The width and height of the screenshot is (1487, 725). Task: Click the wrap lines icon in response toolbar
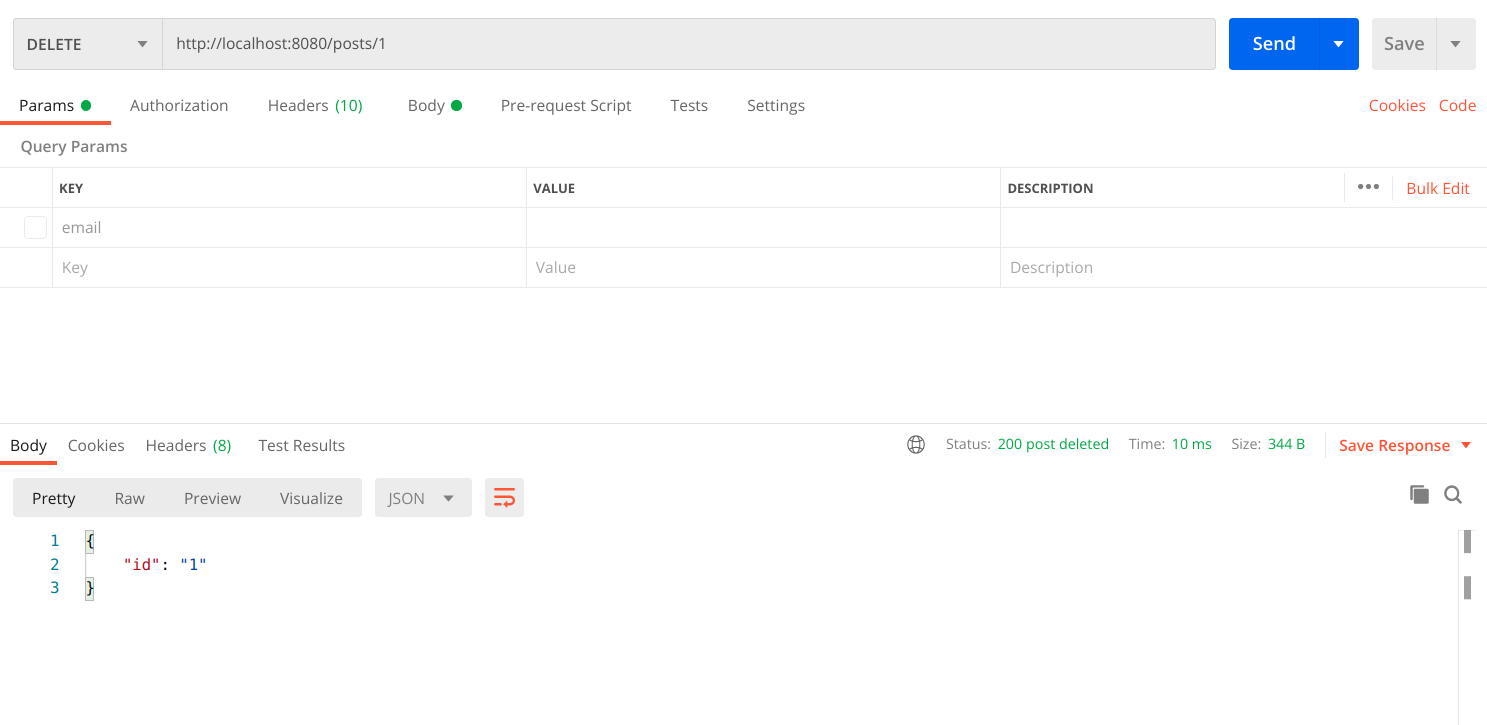(x=504, y=498)
